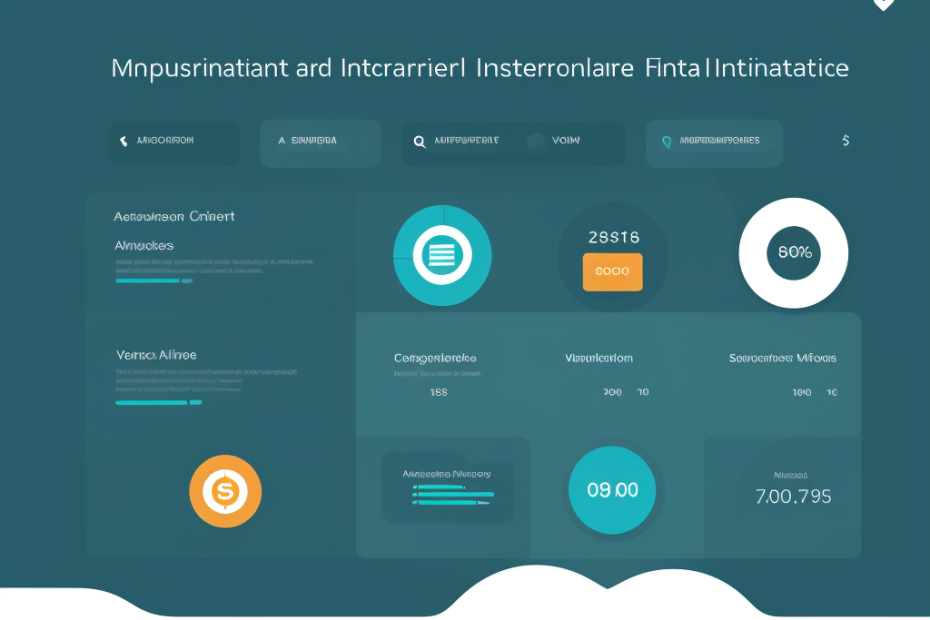Click the orange dollar coin icon

[225, 491]
